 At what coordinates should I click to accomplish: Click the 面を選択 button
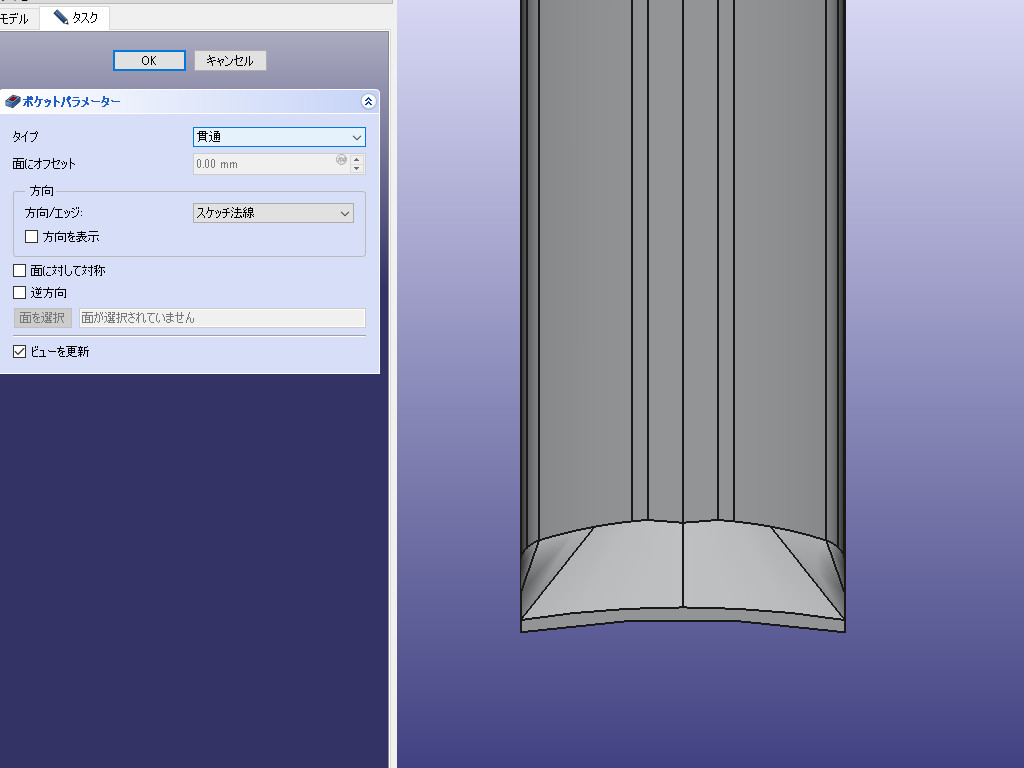pyautogui.click(x=43, y=318)
